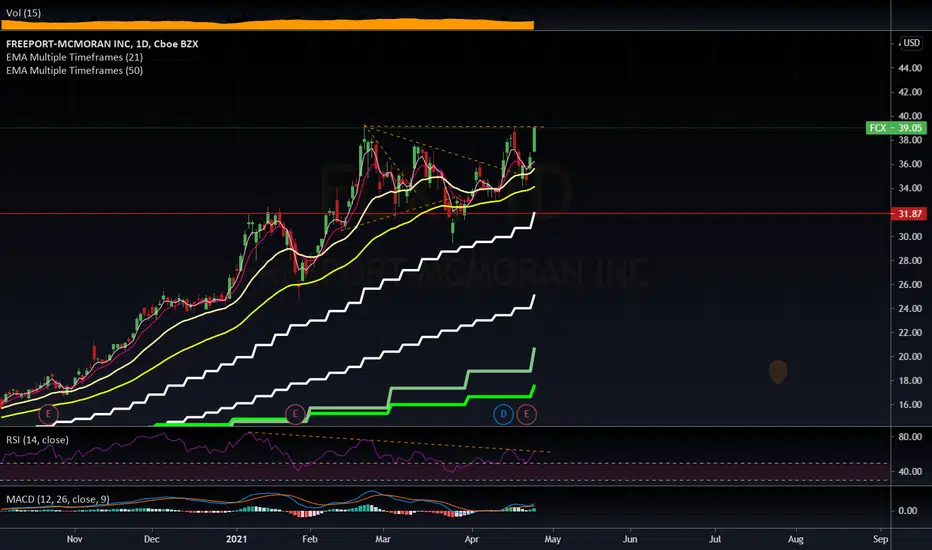Select the red 31.87 price level label

point(908,213)
